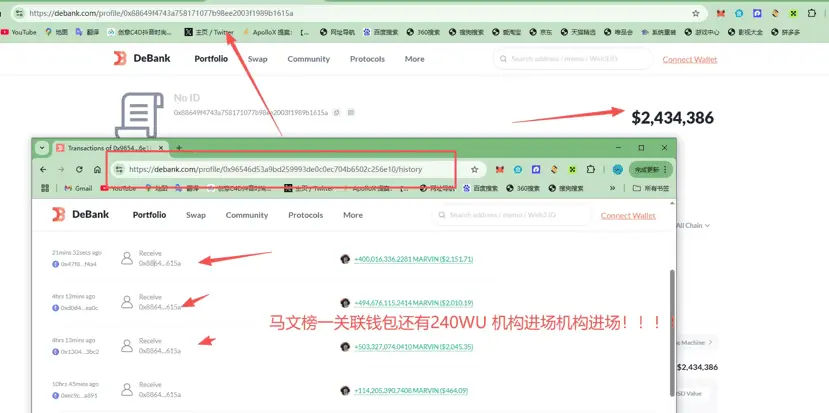
Task: Open transaction hash 0xec9c...a891
Action: click(79, 395)
